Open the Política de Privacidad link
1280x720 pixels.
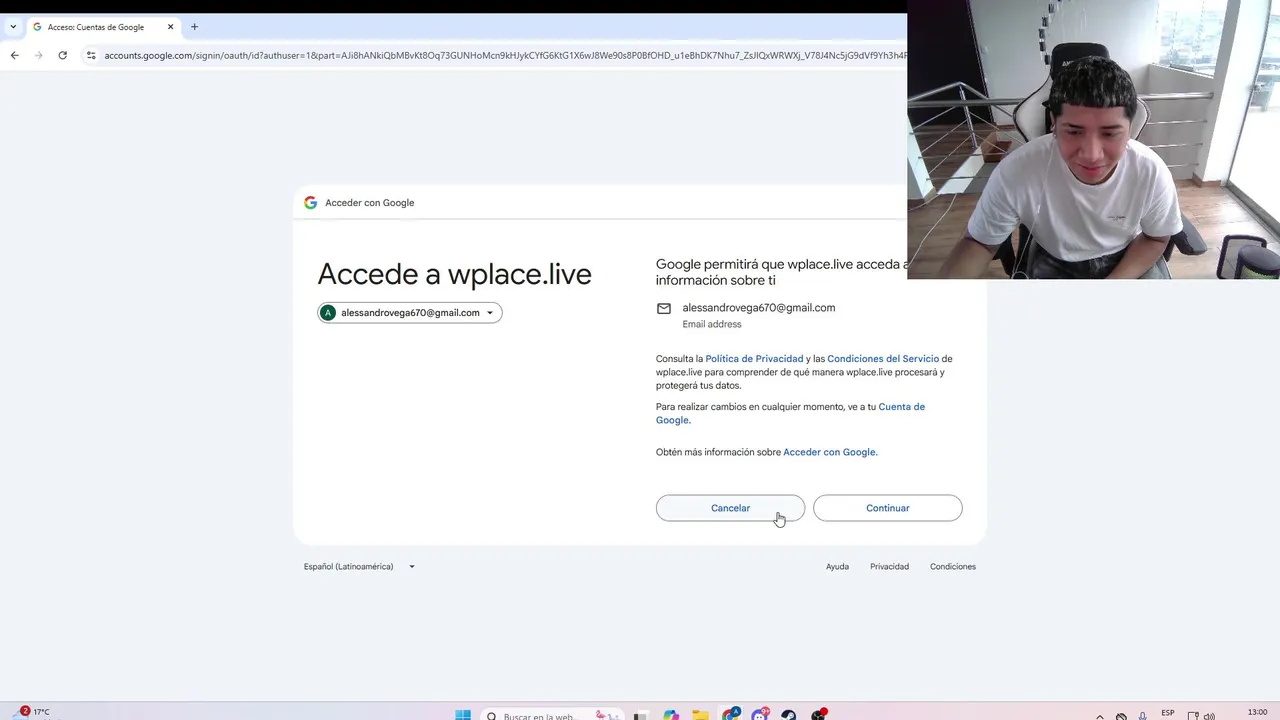click(754, 359)
